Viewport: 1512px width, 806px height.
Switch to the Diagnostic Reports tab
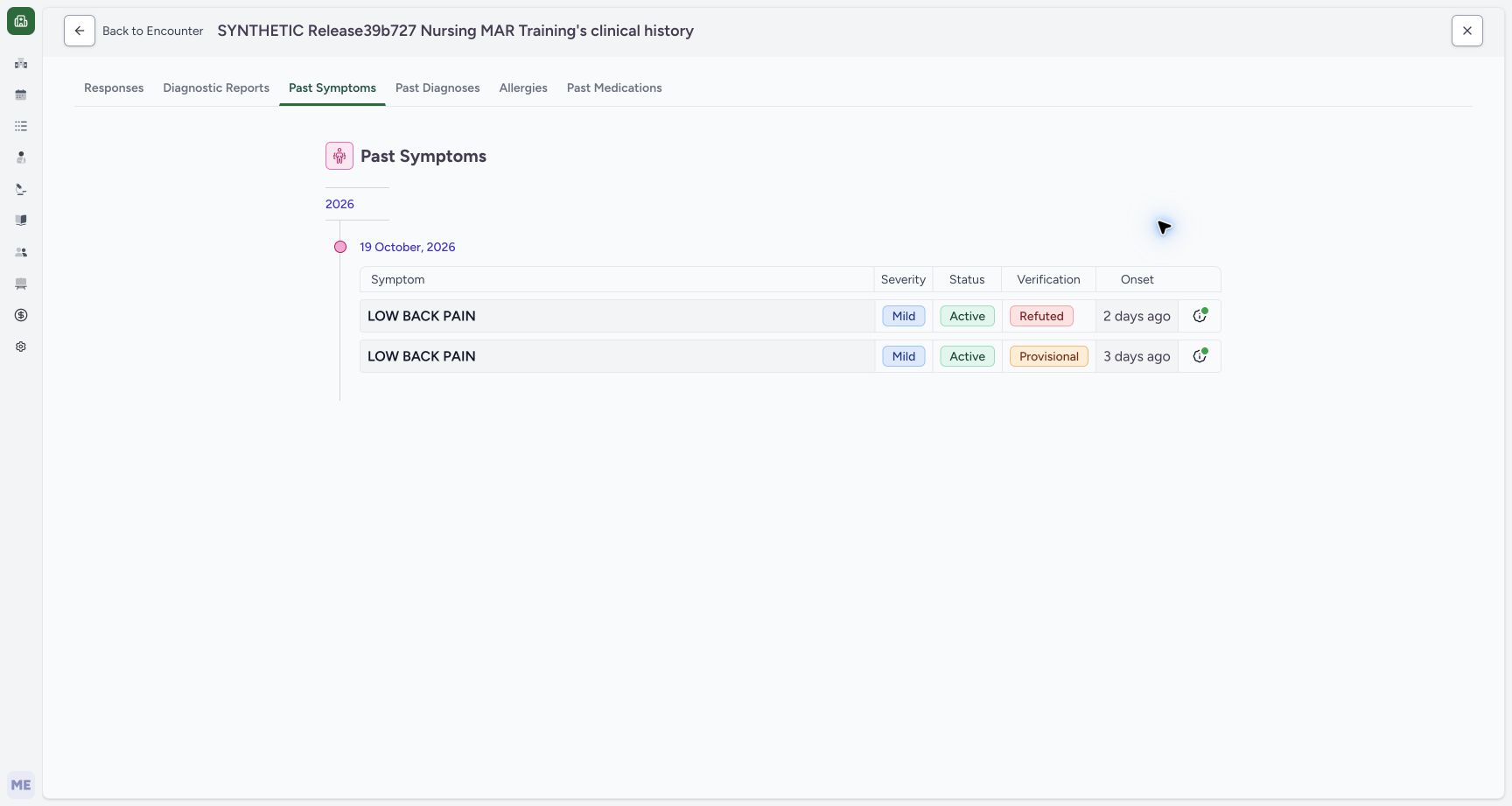coord(216,88)
